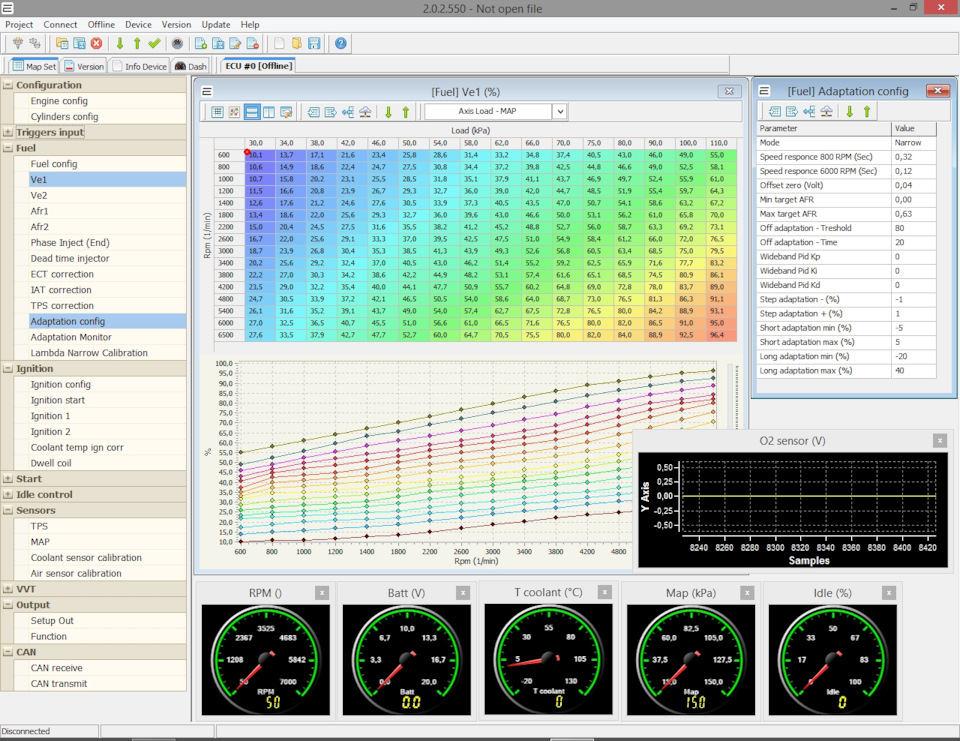Click the Mode value cell showing Narrow

pos(913,143)
